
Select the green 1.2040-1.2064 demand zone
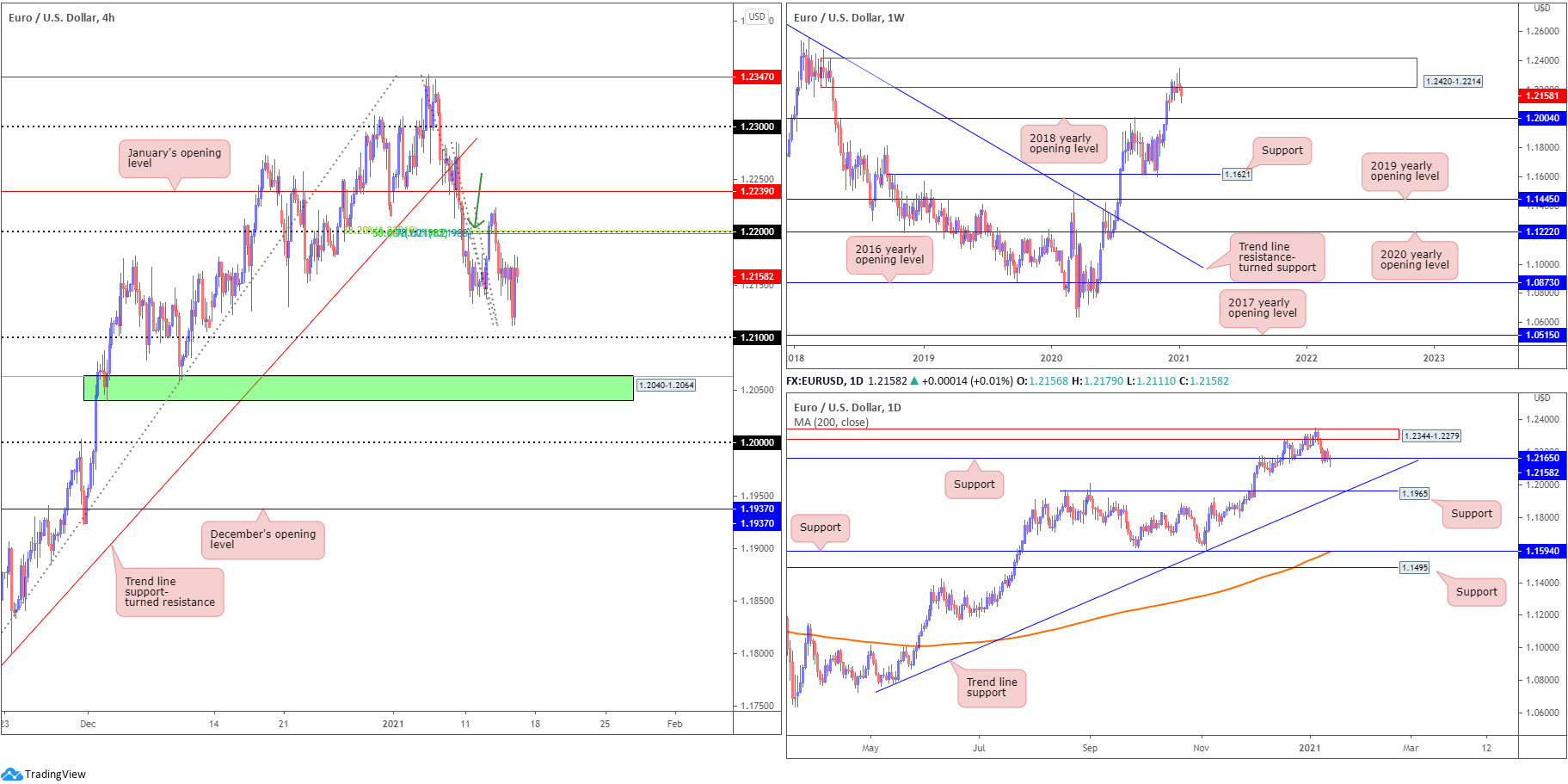(x=359, y=388)
